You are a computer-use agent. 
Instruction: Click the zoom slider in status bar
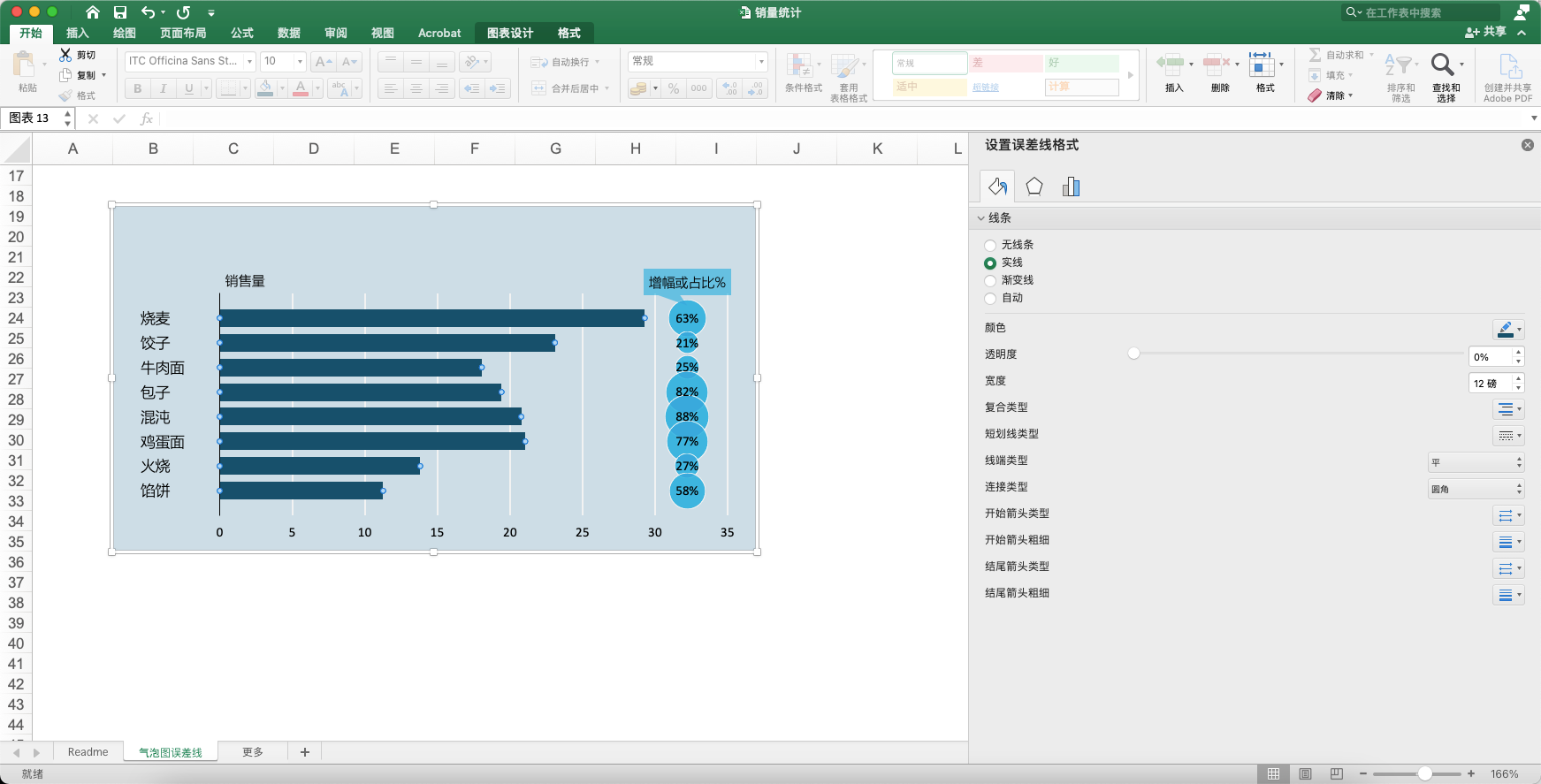tap(1424, 773)
